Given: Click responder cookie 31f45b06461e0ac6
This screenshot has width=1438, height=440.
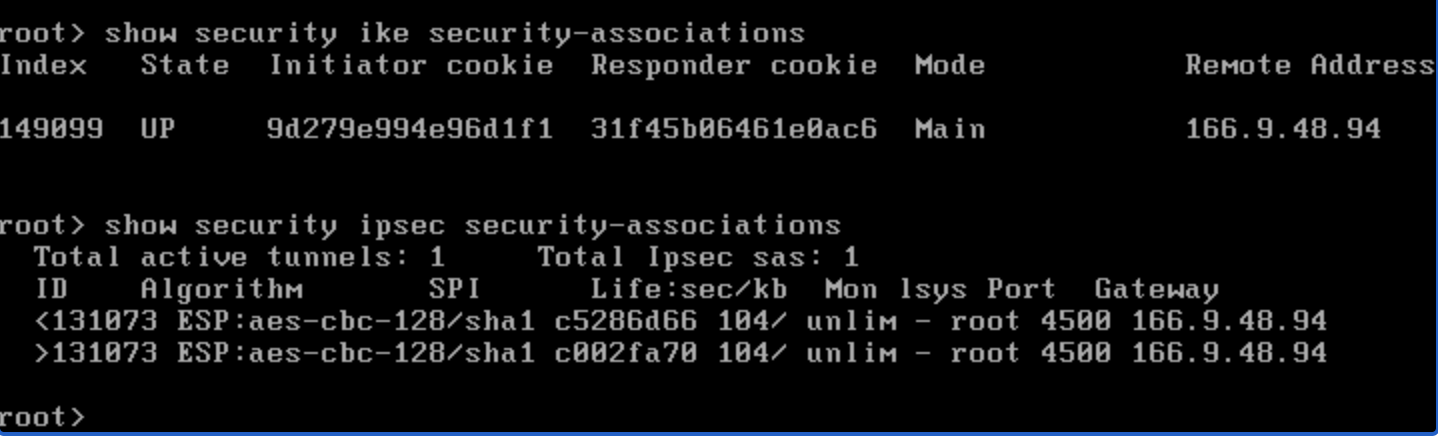Looking at the screenshot, I should coord(734,129).
